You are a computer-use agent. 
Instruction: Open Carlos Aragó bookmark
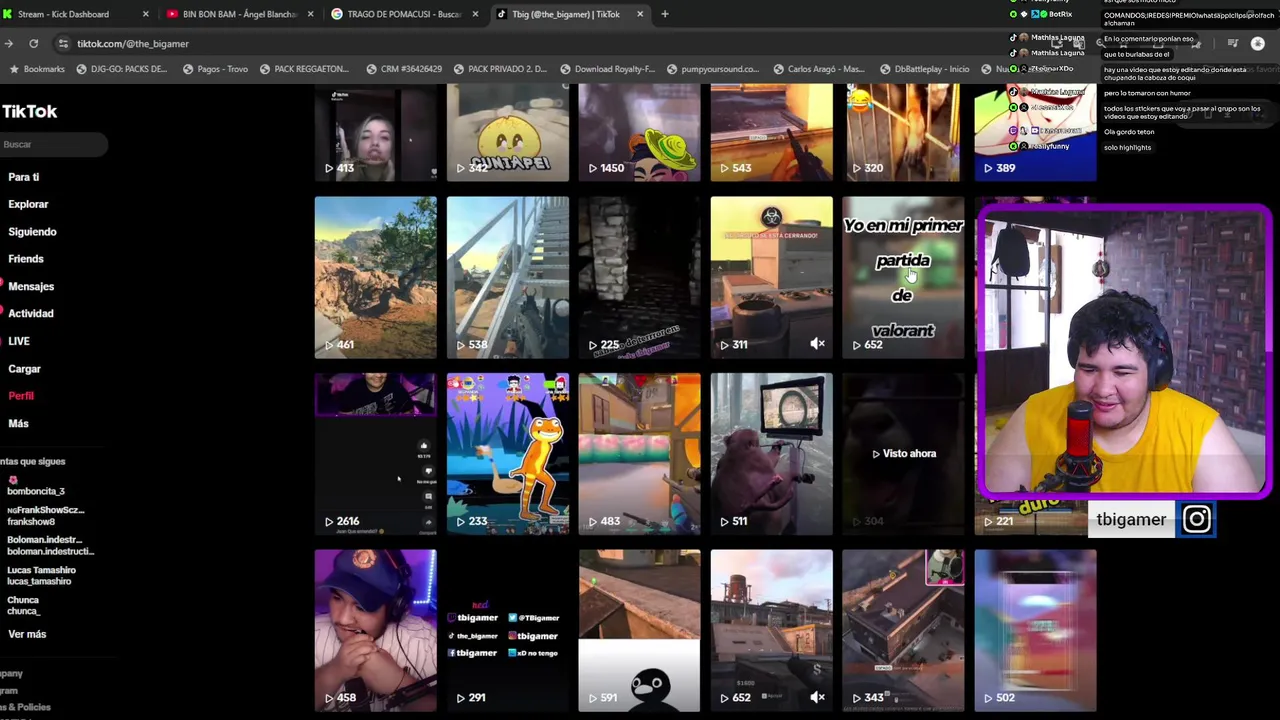(x=818, y=69)
